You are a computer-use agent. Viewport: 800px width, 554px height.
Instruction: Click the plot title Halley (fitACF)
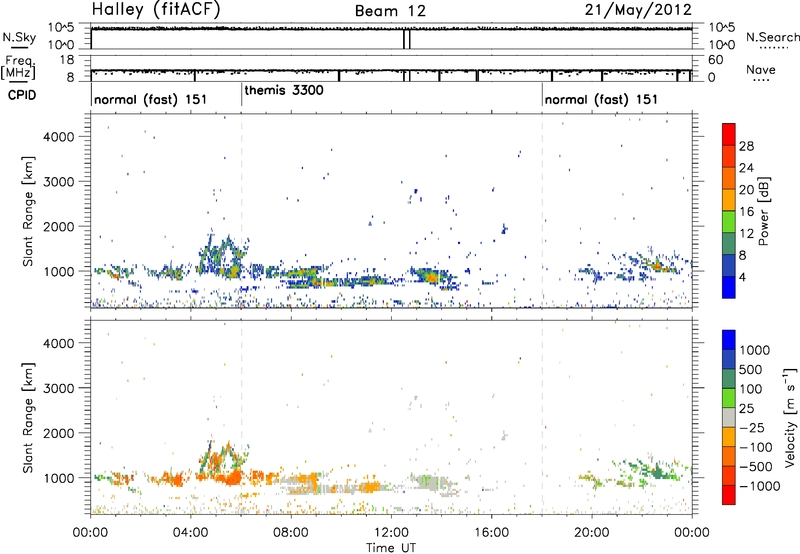[156, 10]
